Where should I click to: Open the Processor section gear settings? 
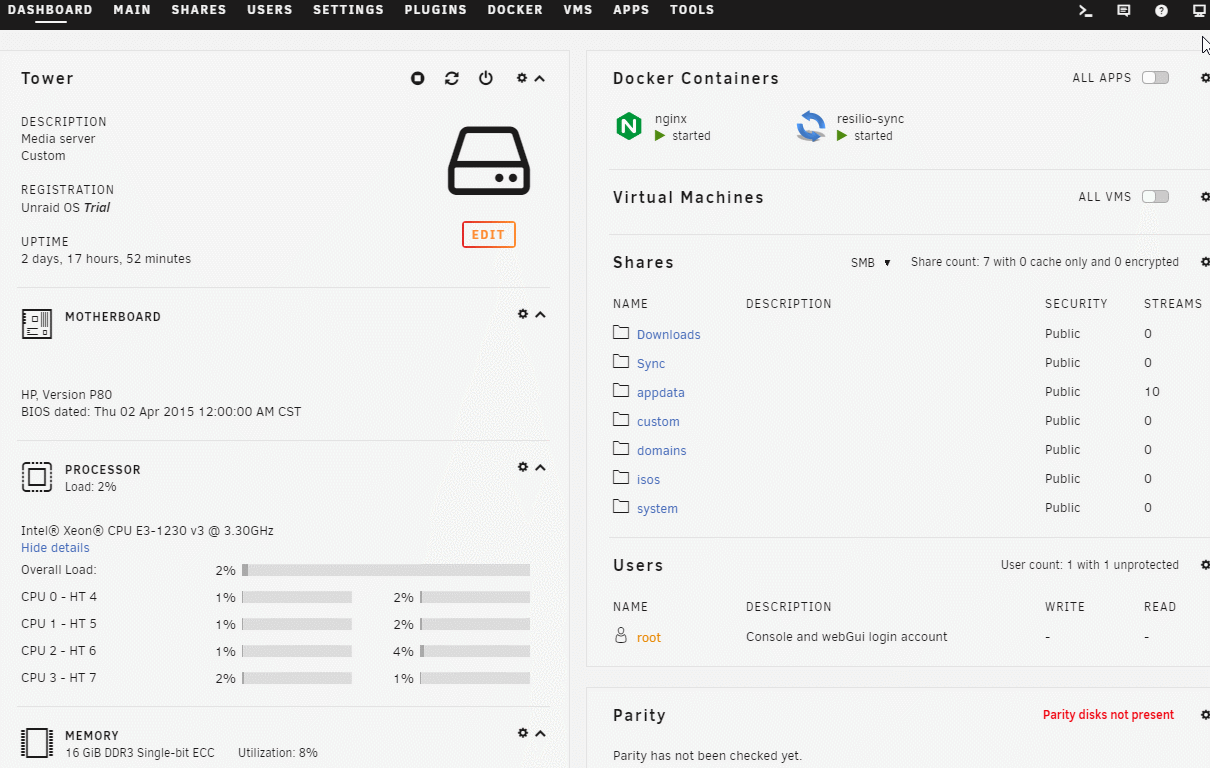pyautogui.click(x=522, y=467)
